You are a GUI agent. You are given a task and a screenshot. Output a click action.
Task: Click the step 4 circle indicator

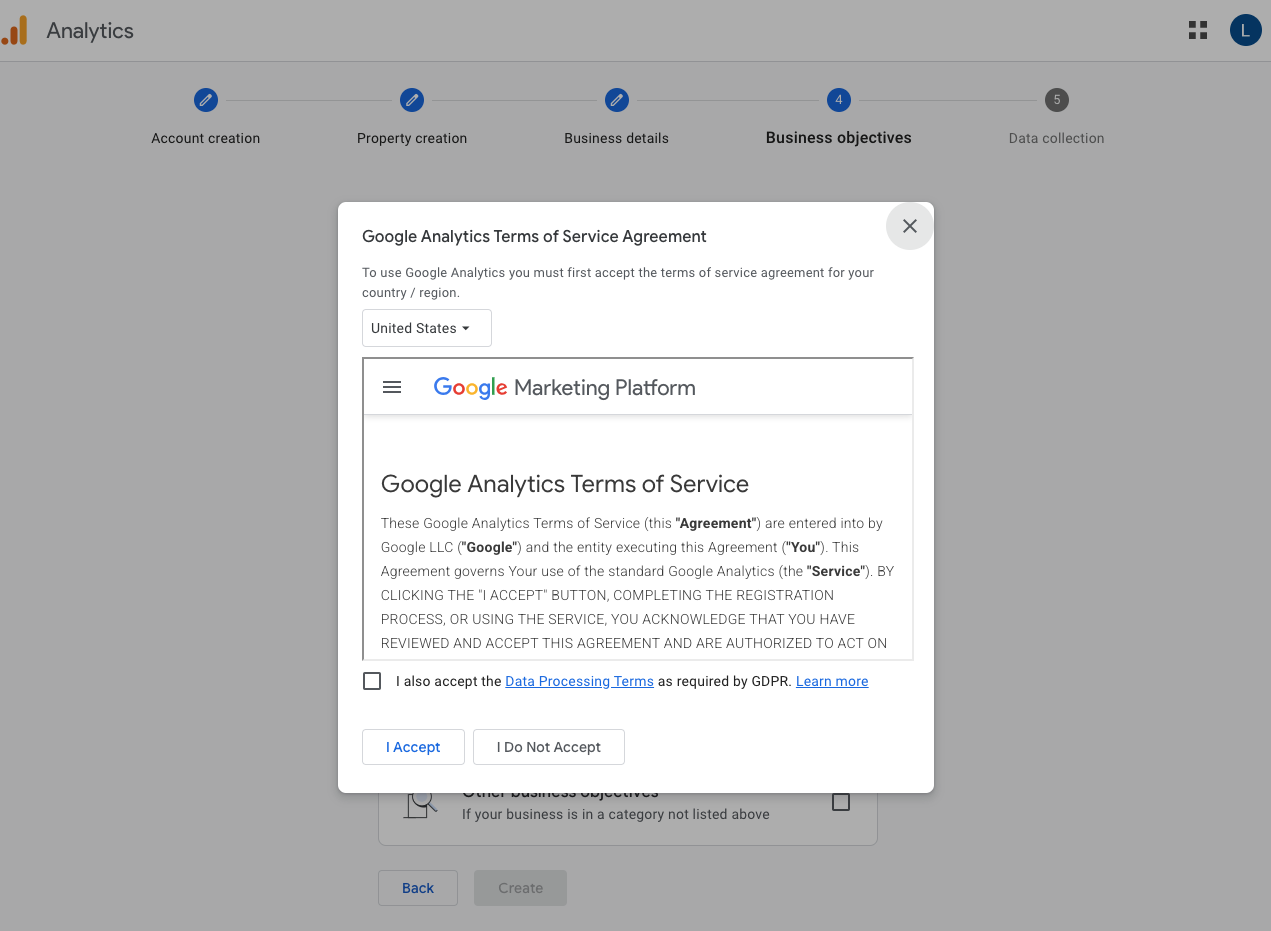838,100
